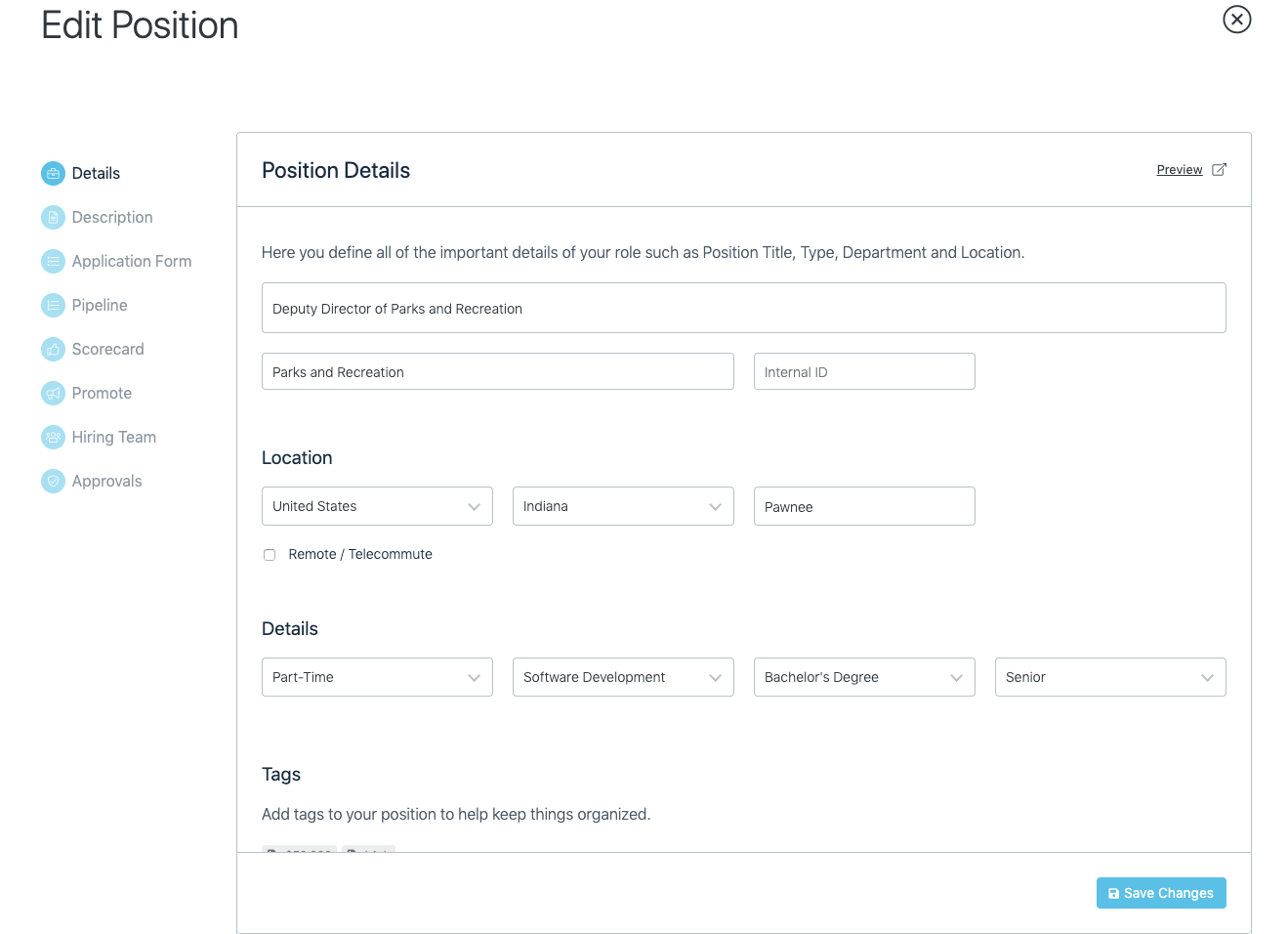This screenshot has width=1288, height=934.
Task: Open the Preview link
Action: pos(1179,170)
